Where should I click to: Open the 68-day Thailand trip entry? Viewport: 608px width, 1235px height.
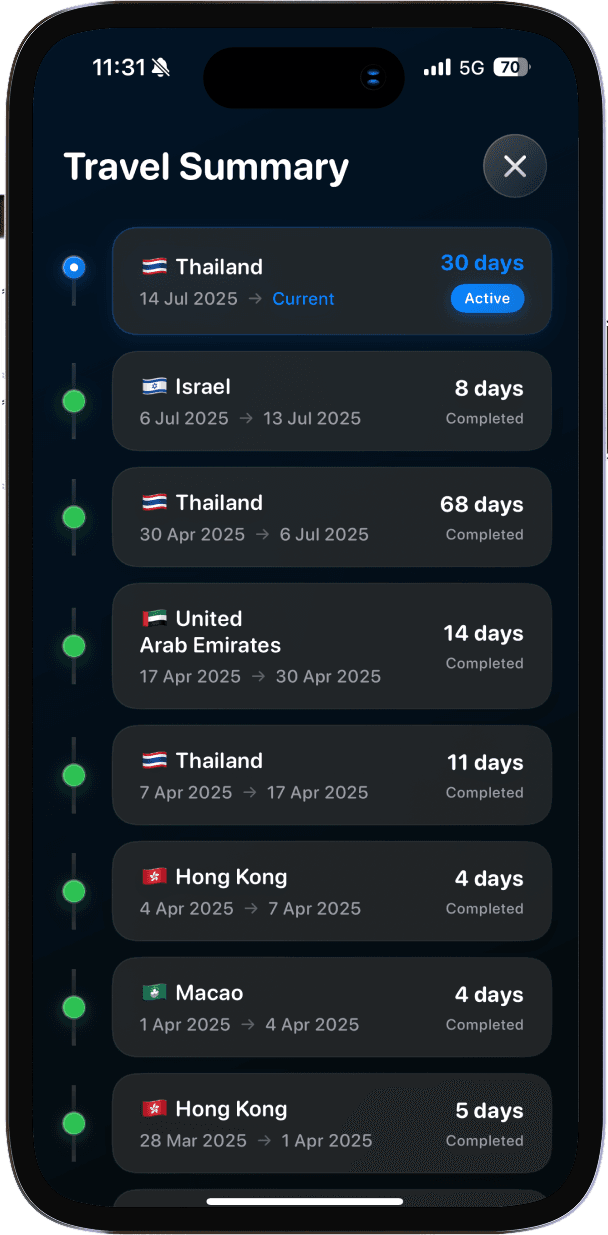coord(331,517)
